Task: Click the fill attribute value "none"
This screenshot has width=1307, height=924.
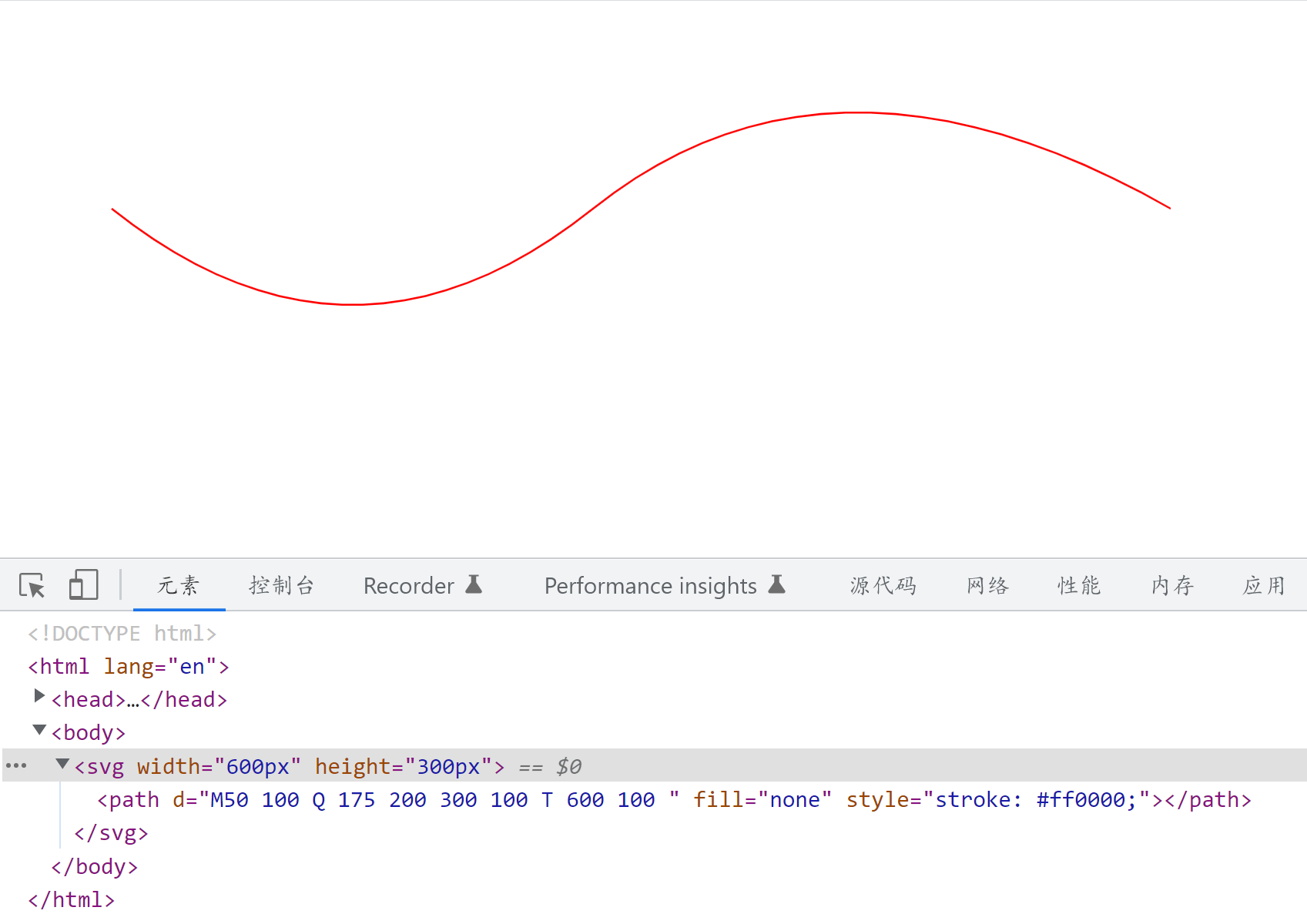Action: [795, 800]
